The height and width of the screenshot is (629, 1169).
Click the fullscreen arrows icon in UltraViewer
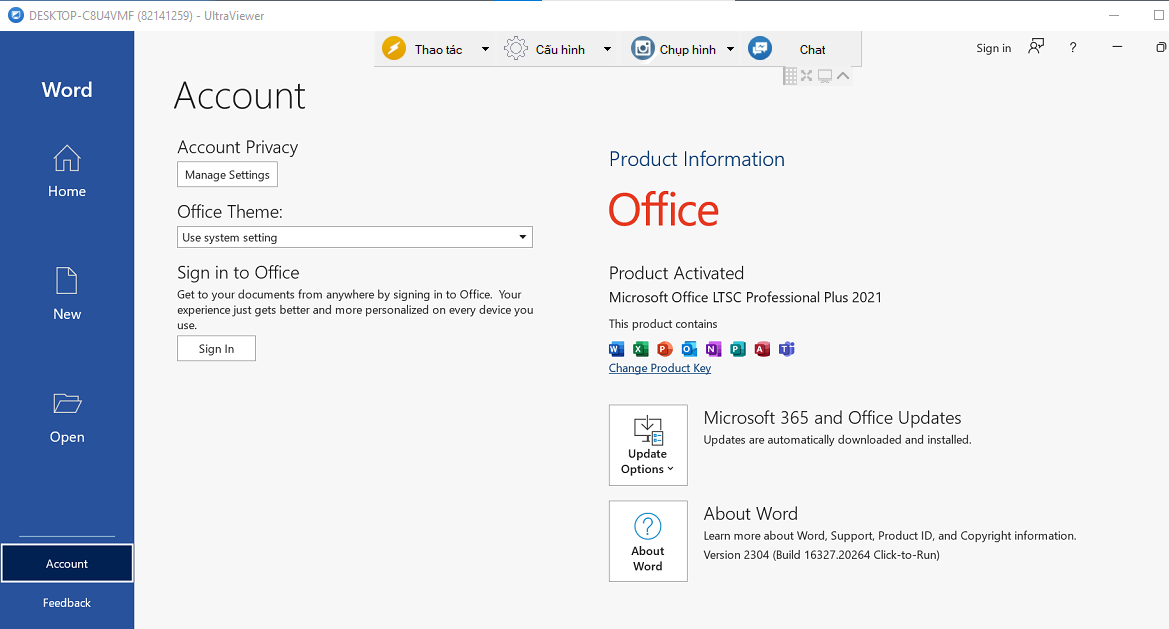pyautogui.click(x=807, y=75)
